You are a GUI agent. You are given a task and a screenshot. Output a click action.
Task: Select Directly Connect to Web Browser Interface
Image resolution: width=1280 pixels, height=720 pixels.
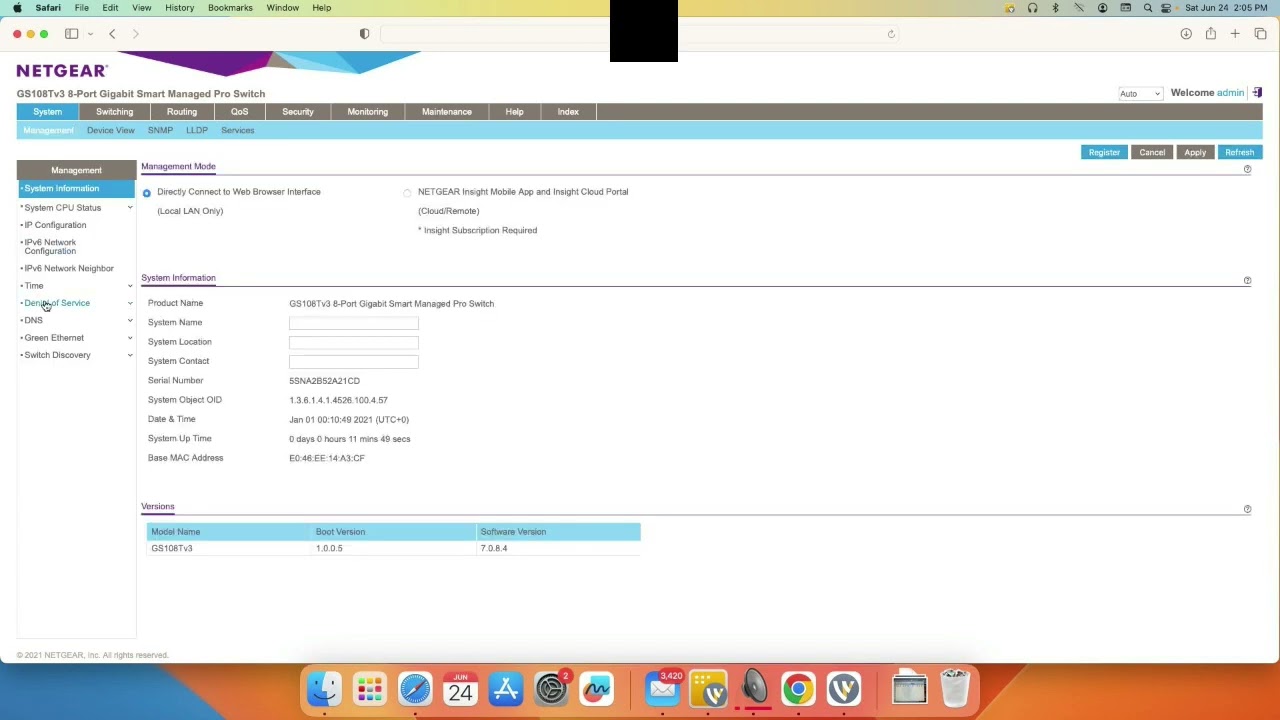(x=147, y=193)
